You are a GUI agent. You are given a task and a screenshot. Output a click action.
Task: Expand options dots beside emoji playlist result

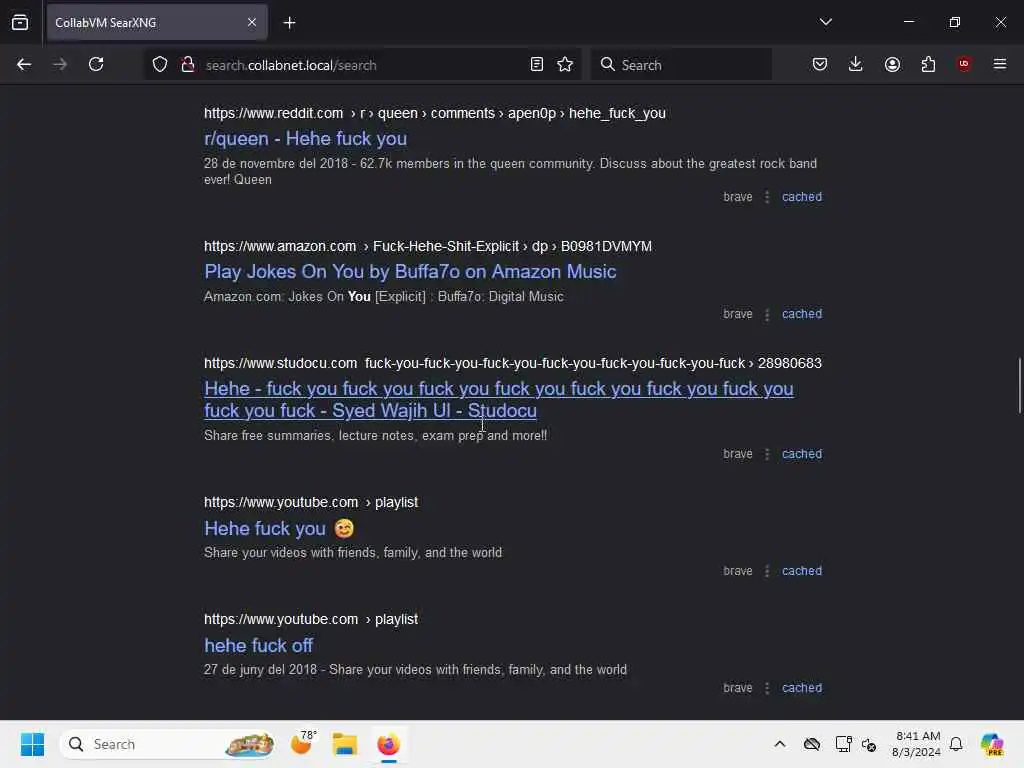(767, 571)
